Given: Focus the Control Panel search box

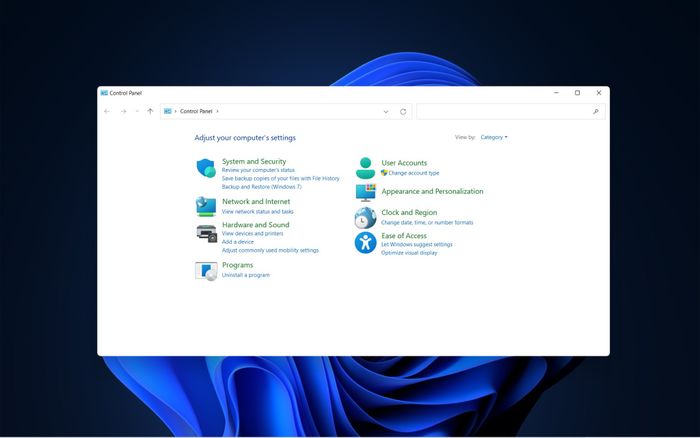Looking at the screenshot, I should [511, 112].
